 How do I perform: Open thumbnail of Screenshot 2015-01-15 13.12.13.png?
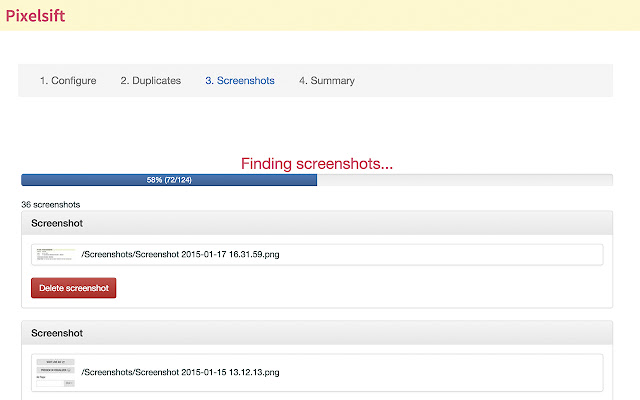pos(56,372)
